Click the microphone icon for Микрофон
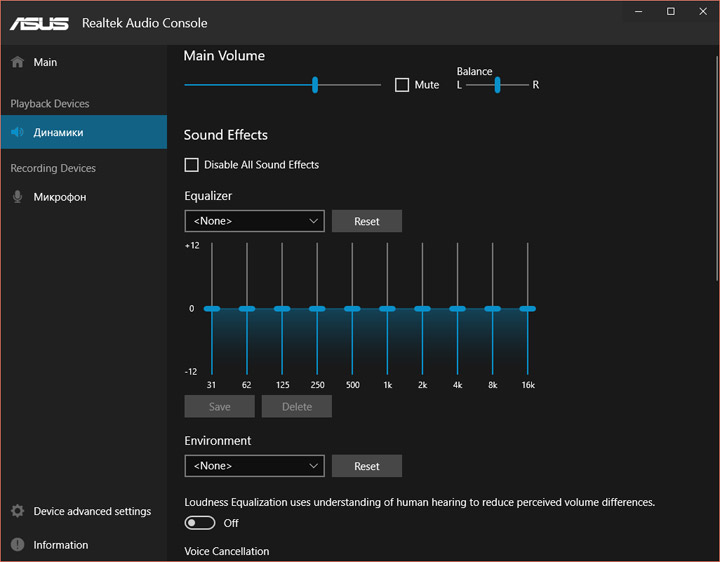 (x=17, y=197)
